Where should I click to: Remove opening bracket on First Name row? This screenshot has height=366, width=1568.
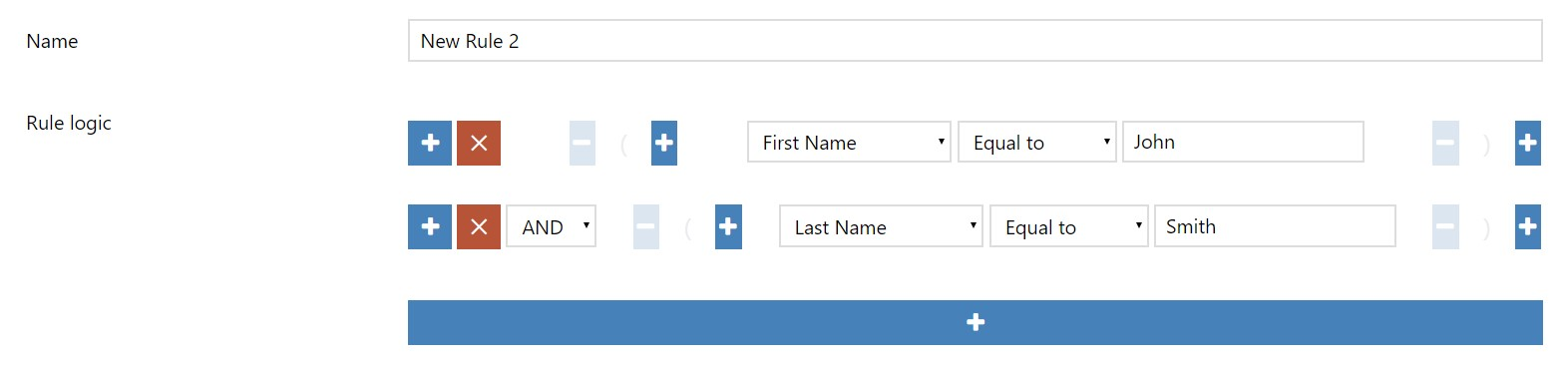[583, 143]
